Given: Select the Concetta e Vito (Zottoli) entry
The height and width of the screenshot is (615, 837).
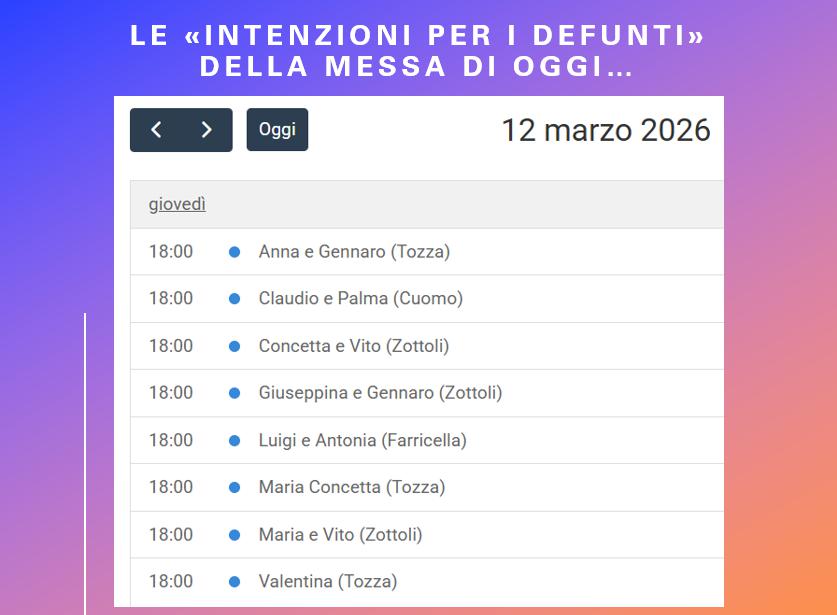Looking at the screenshot, I should (x=353, y=346).
